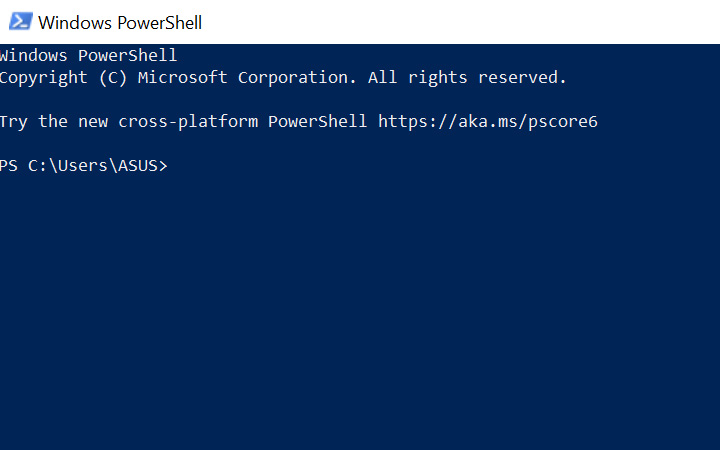This screenshot has width=720, height=450.
Task: Click the PS prefix of the prompt
Action: (9, 166)
